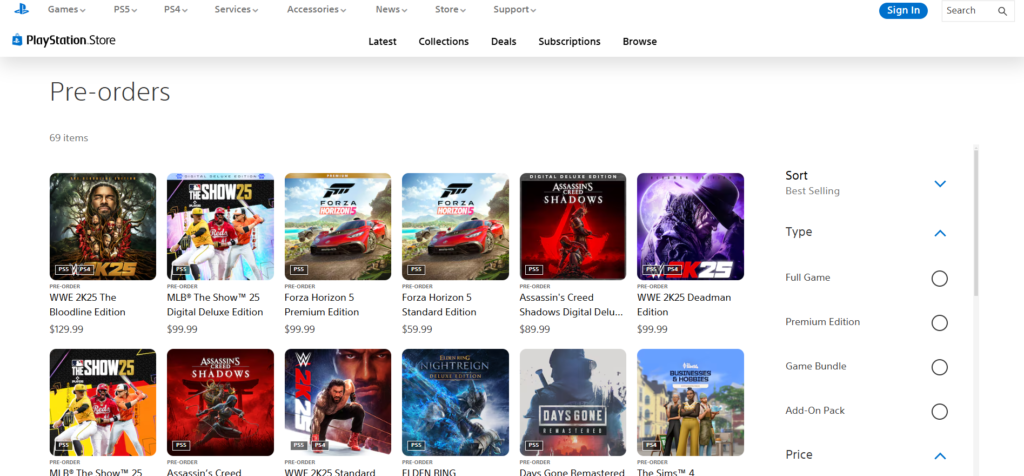Expand the Services menu
The image size is (1024, 476).
pos(236,10)
